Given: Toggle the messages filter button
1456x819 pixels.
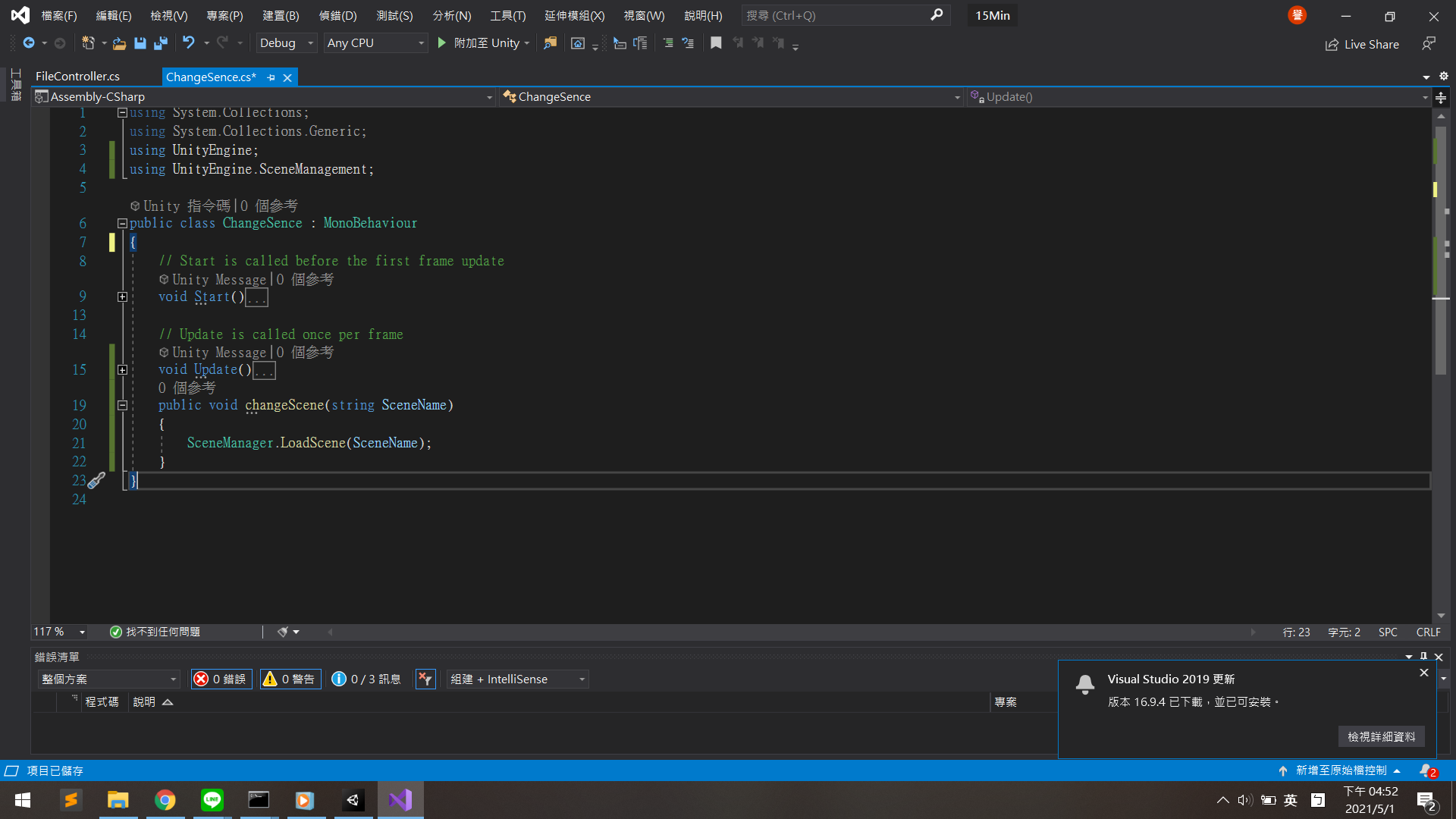Looking at the screenshot, I should (367, 679).
